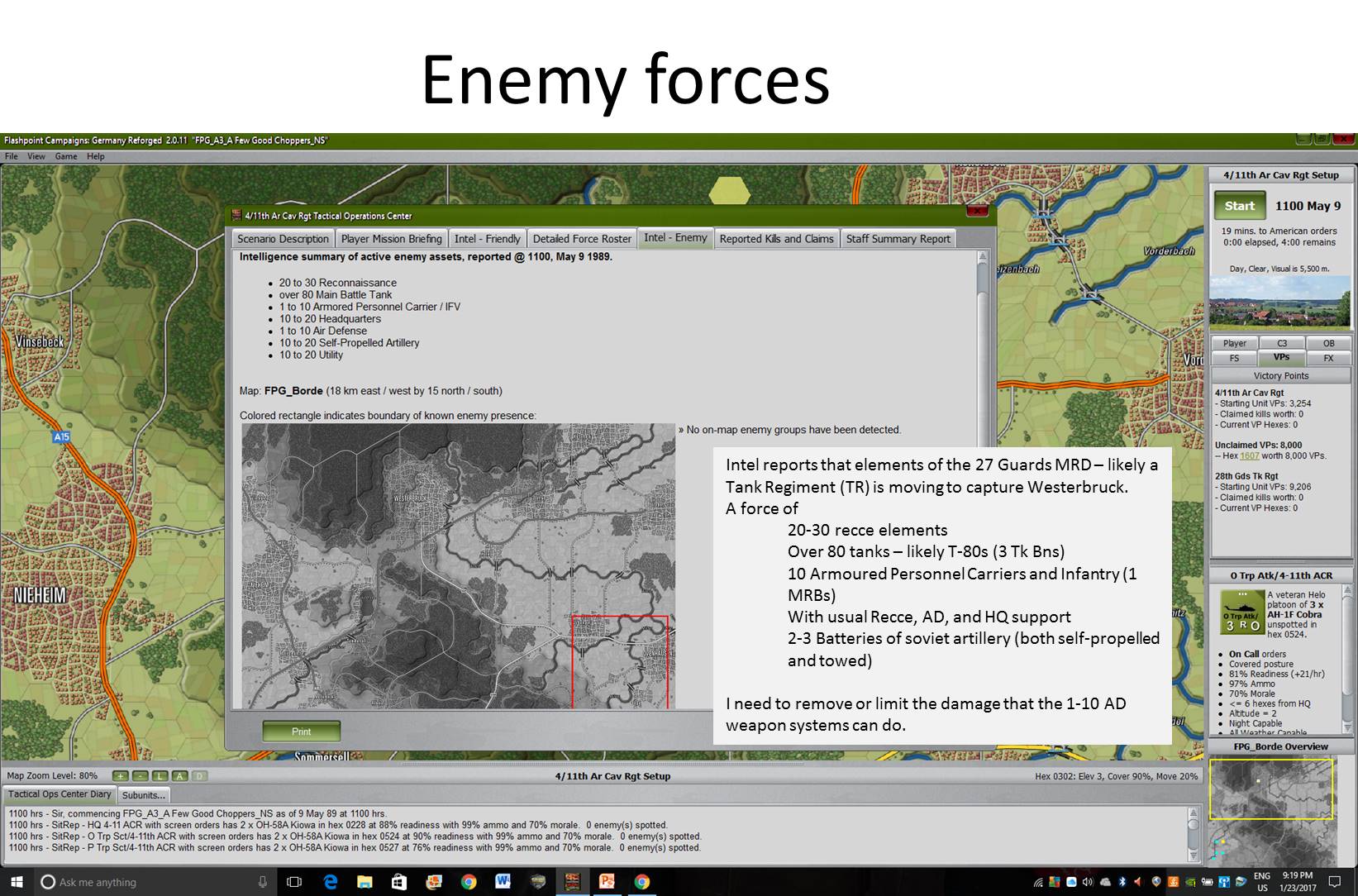The height and width of the screenshot is (896, 1358).
Task: Click the L map zoom toolbar button
Action: click(160, 776)
